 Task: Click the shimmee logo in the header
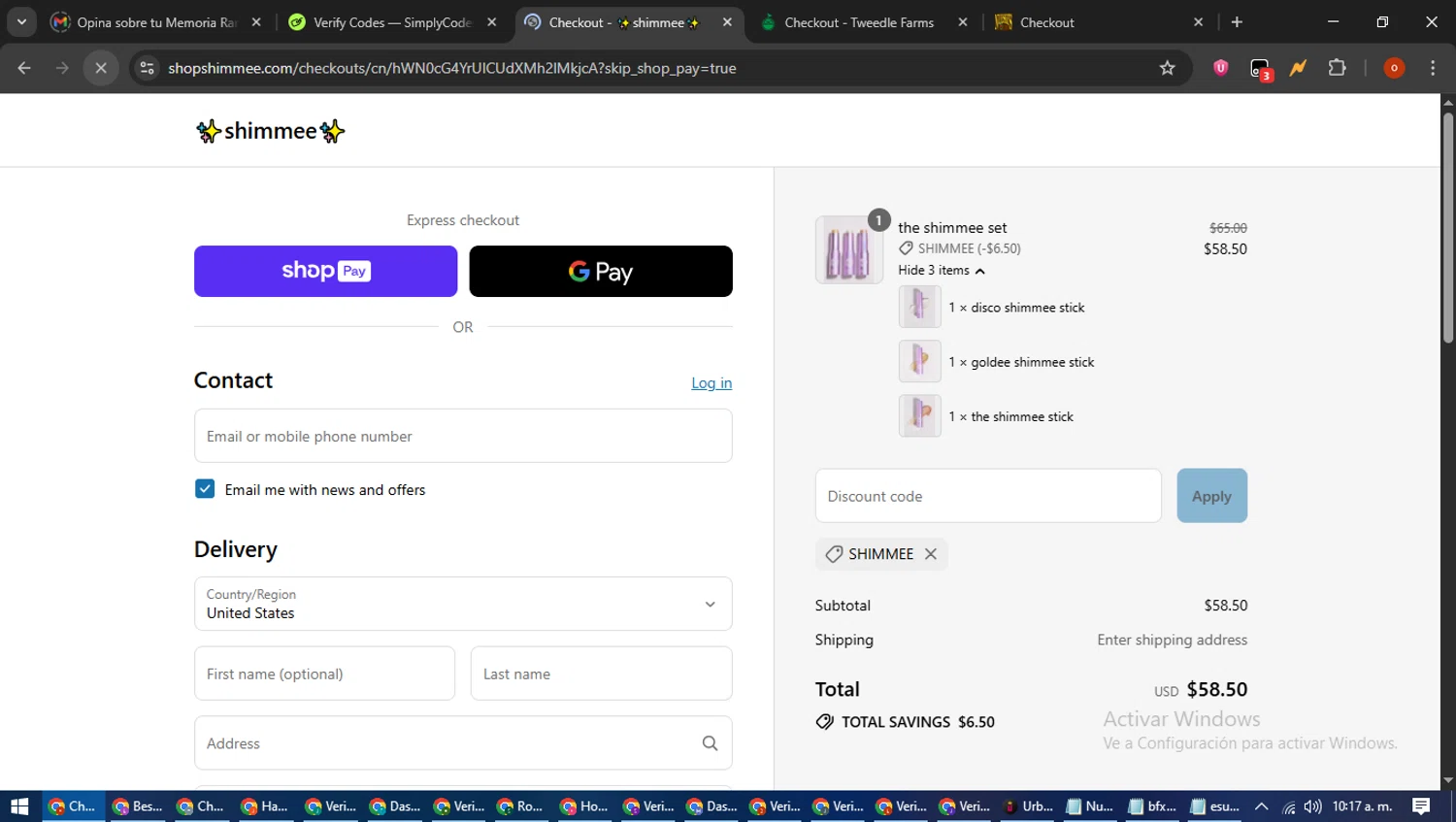point(270,131)
